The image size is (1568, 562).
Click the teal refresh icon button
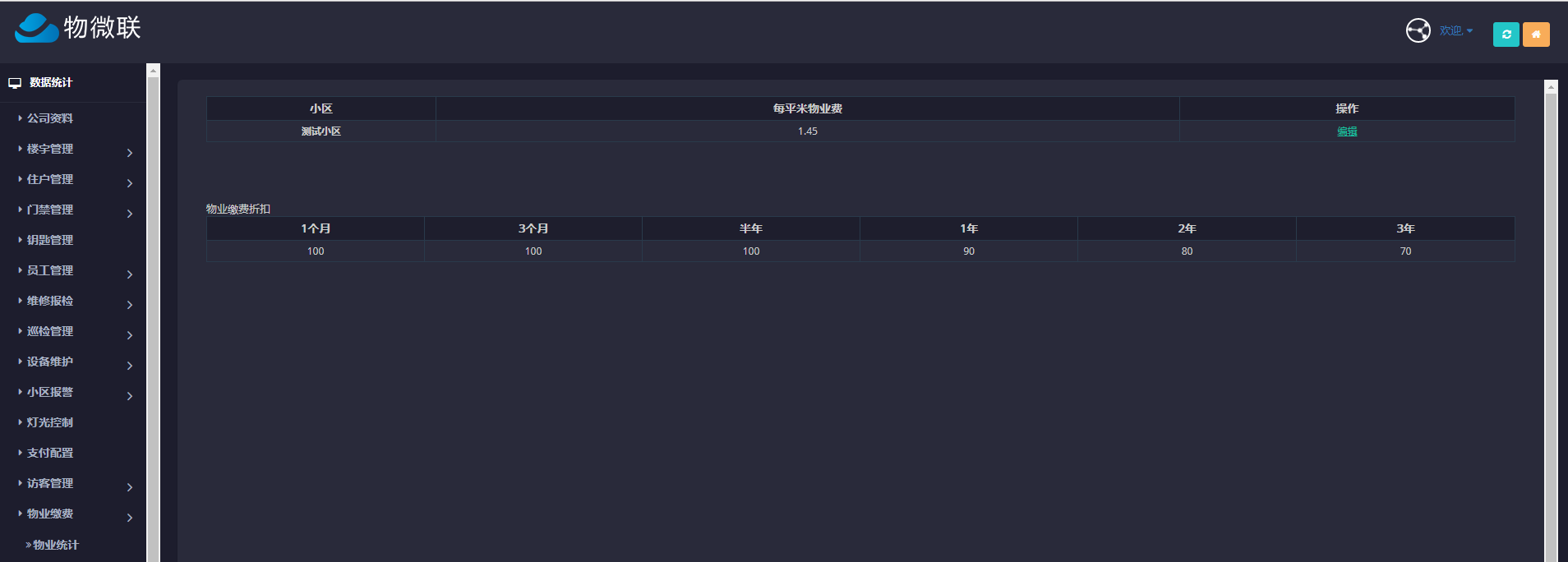tap(1506, 35)
